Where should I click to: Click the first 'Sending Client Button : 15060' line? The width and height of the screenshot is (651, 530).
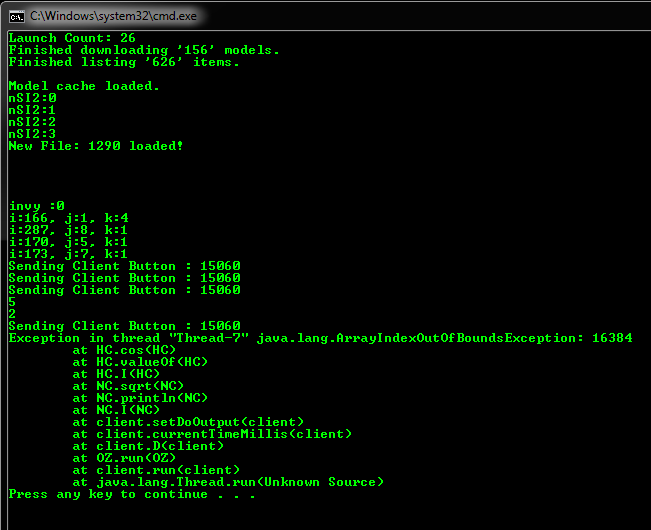point(125,266)
